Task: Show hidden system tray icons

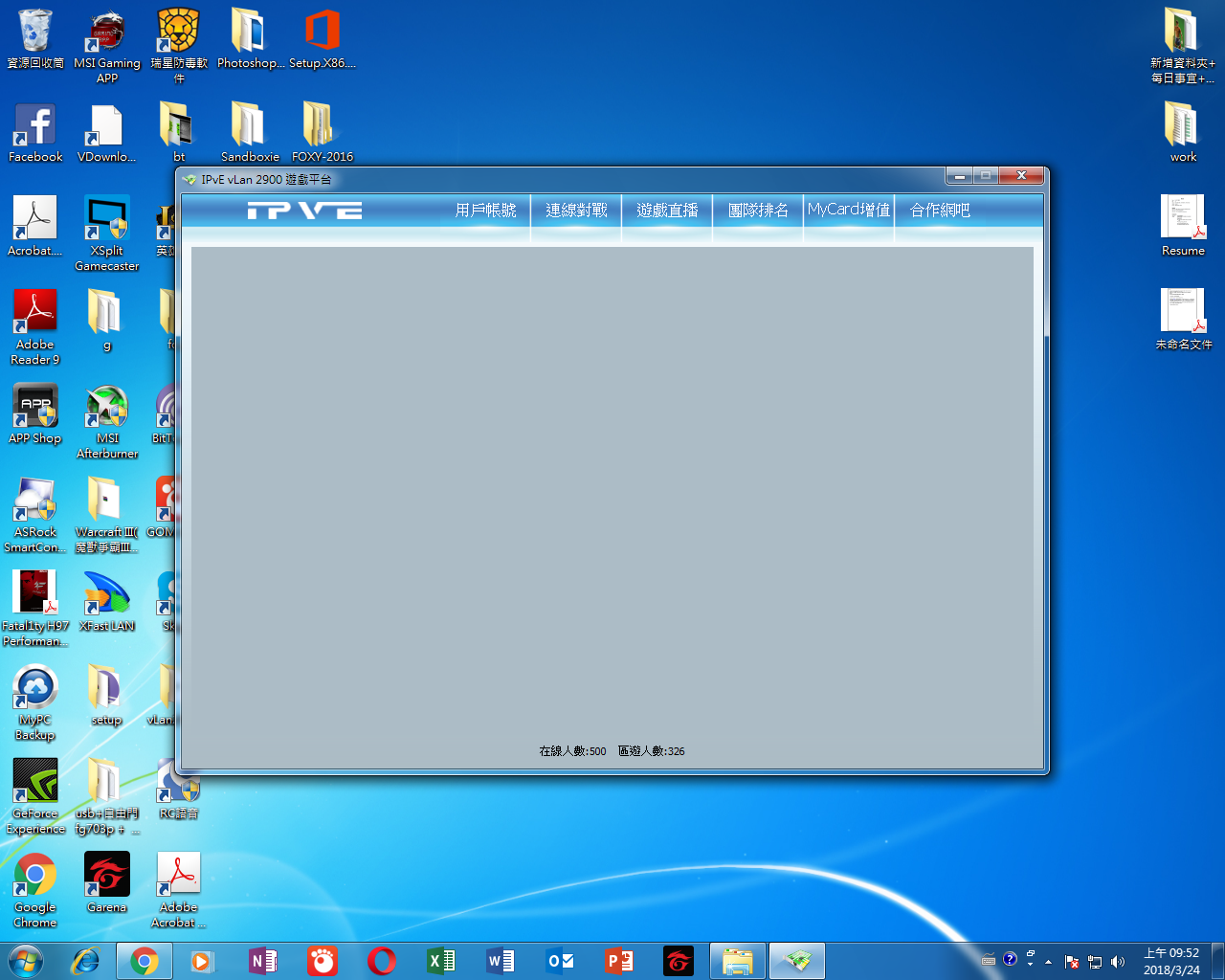Action: (1049, 961)
